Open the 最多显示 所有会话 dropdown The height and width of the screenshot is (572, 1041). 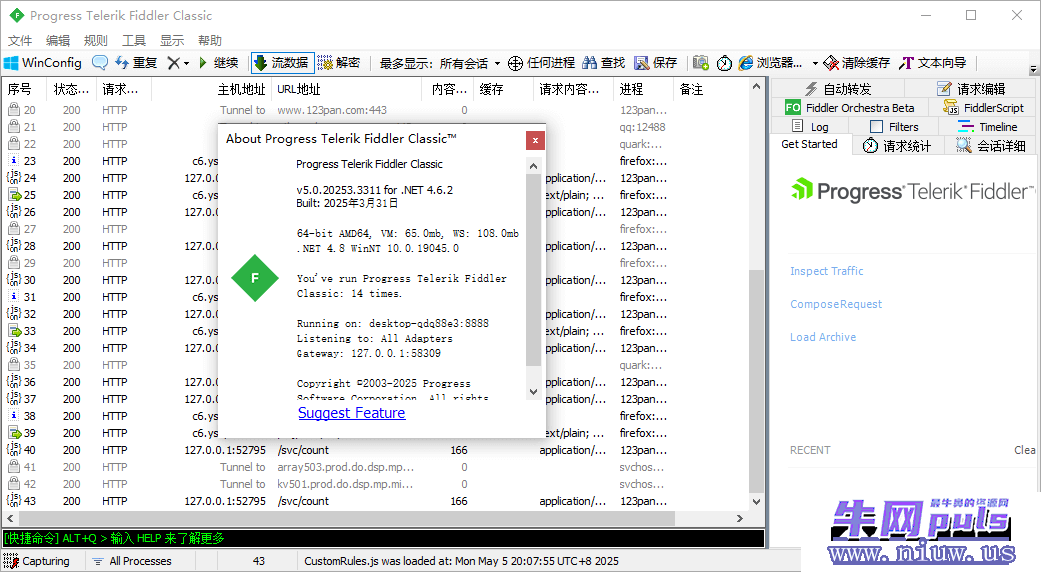(x=440, y=63)
